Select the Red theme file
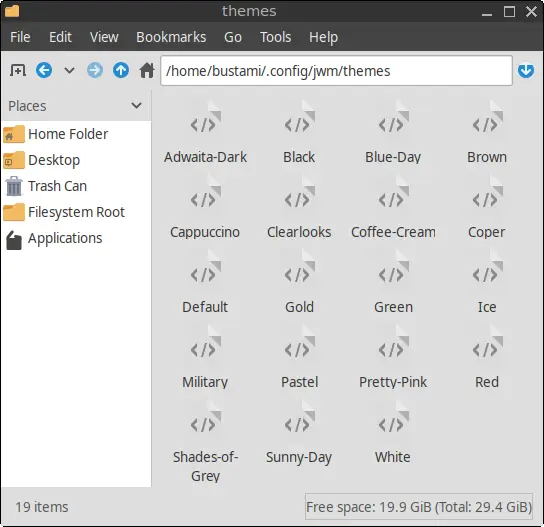 click(487, 358)
